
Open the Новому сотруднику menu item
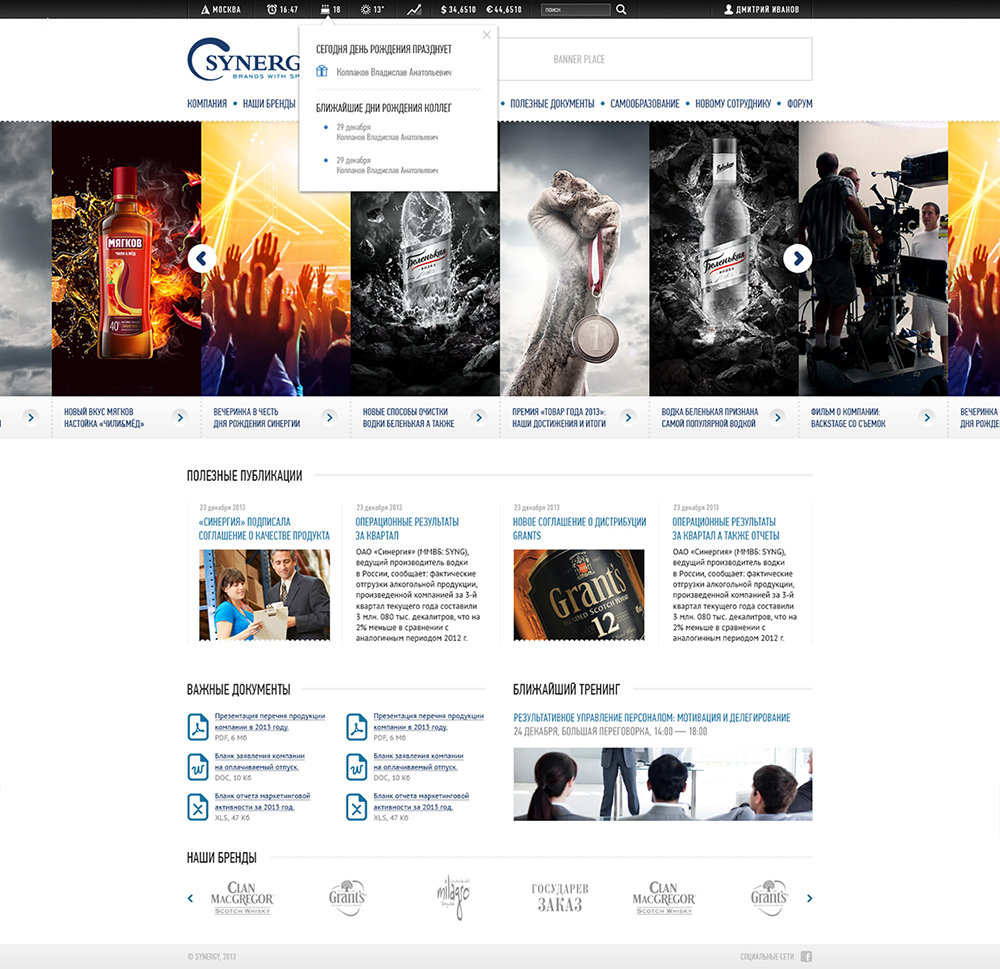click(733, 103)
